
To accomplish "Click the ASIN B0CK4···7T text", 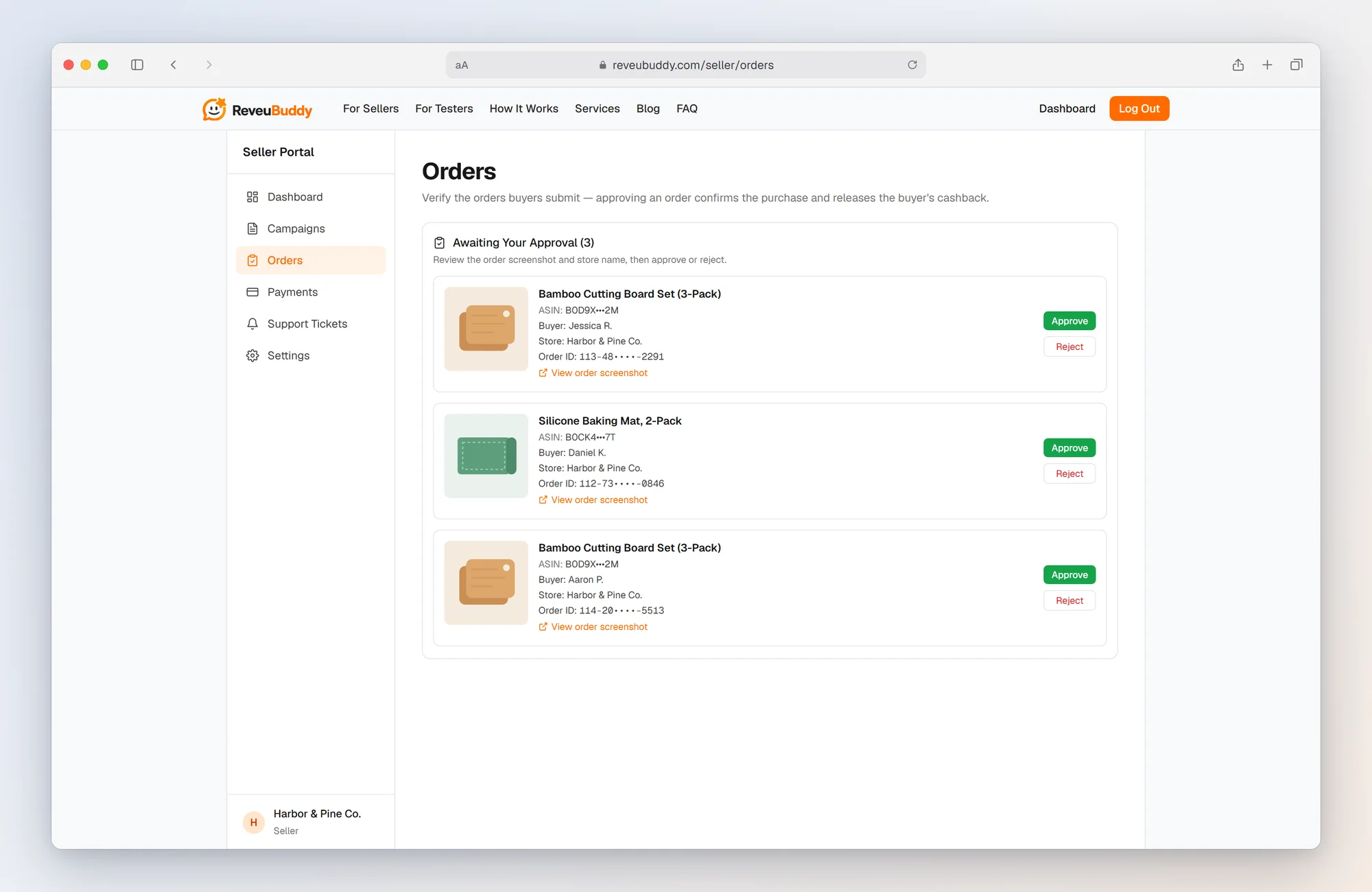I will tap(577, 437).
